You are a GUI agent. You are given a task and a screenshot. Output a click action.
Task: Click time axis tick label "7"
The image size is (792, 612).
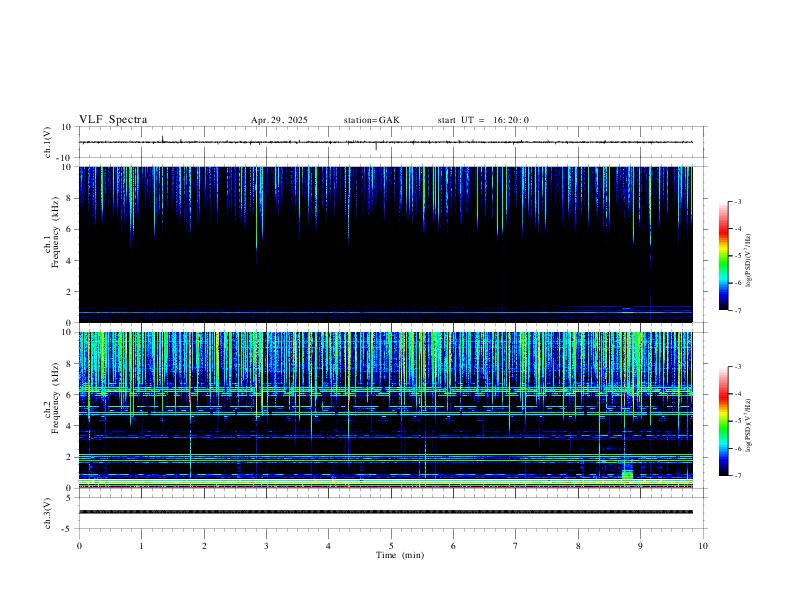tap(516, 546)
